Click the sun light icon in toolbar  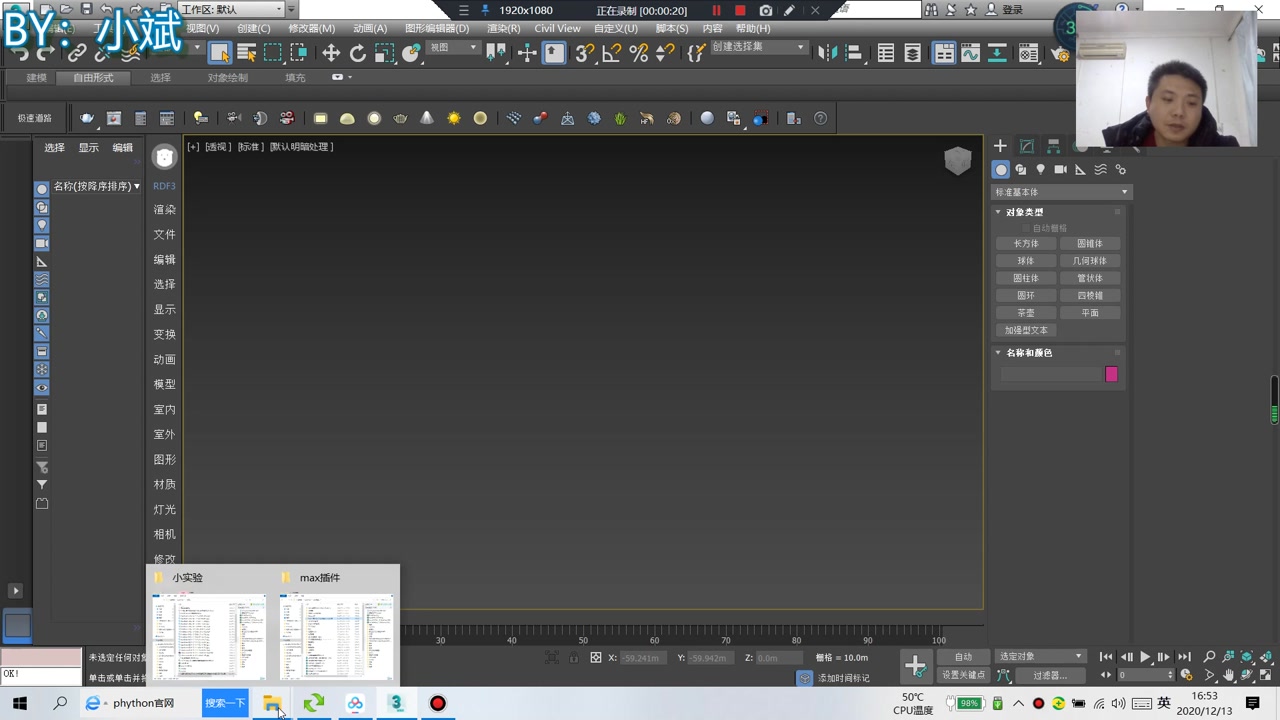click(x=454, y=118)
